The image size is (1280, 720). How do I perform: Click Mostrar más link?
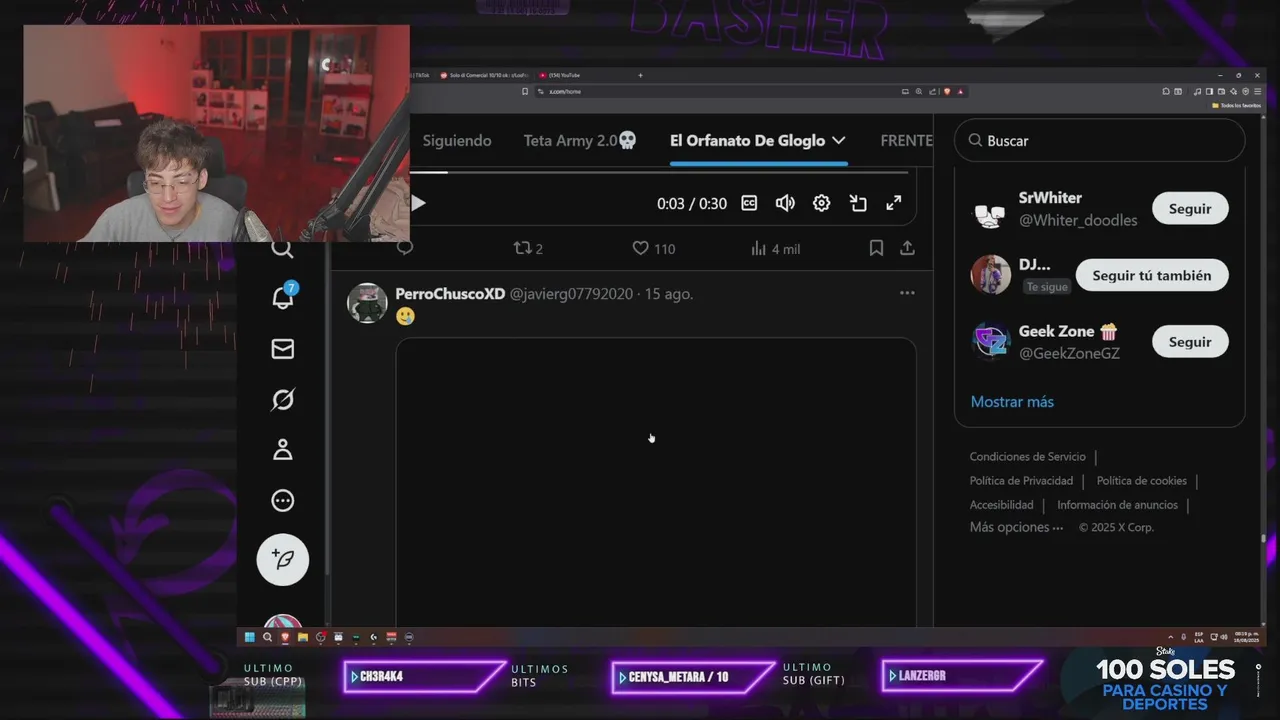click(1012, 402)
